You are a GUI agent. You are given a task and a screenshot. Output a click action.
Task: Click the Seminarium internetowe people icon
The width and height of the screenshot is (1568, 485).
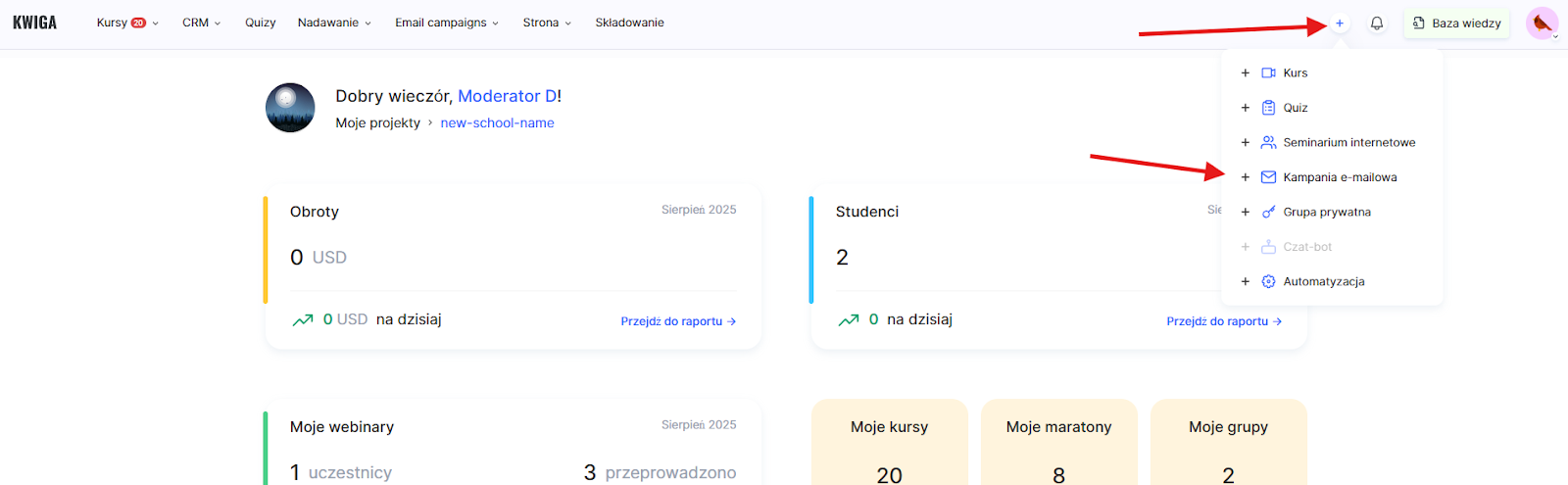[x=1268, y=143]
